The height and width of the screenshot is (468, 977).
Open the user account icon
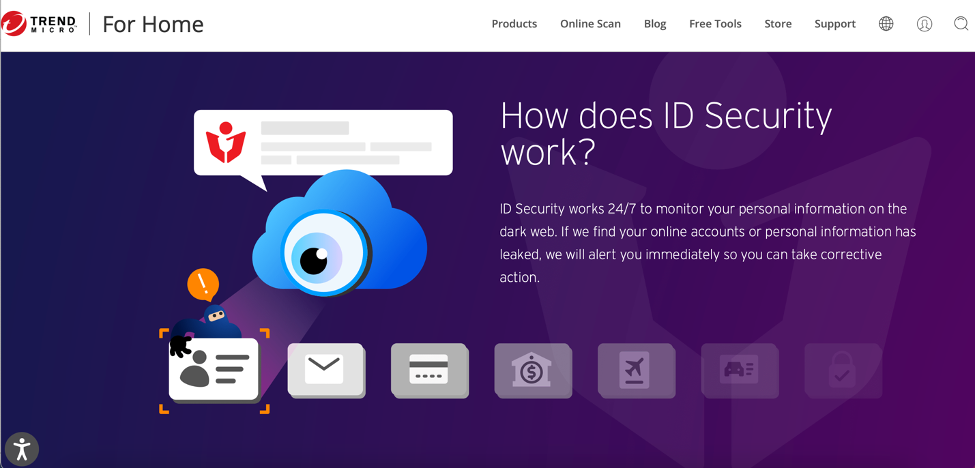(925, 24)
